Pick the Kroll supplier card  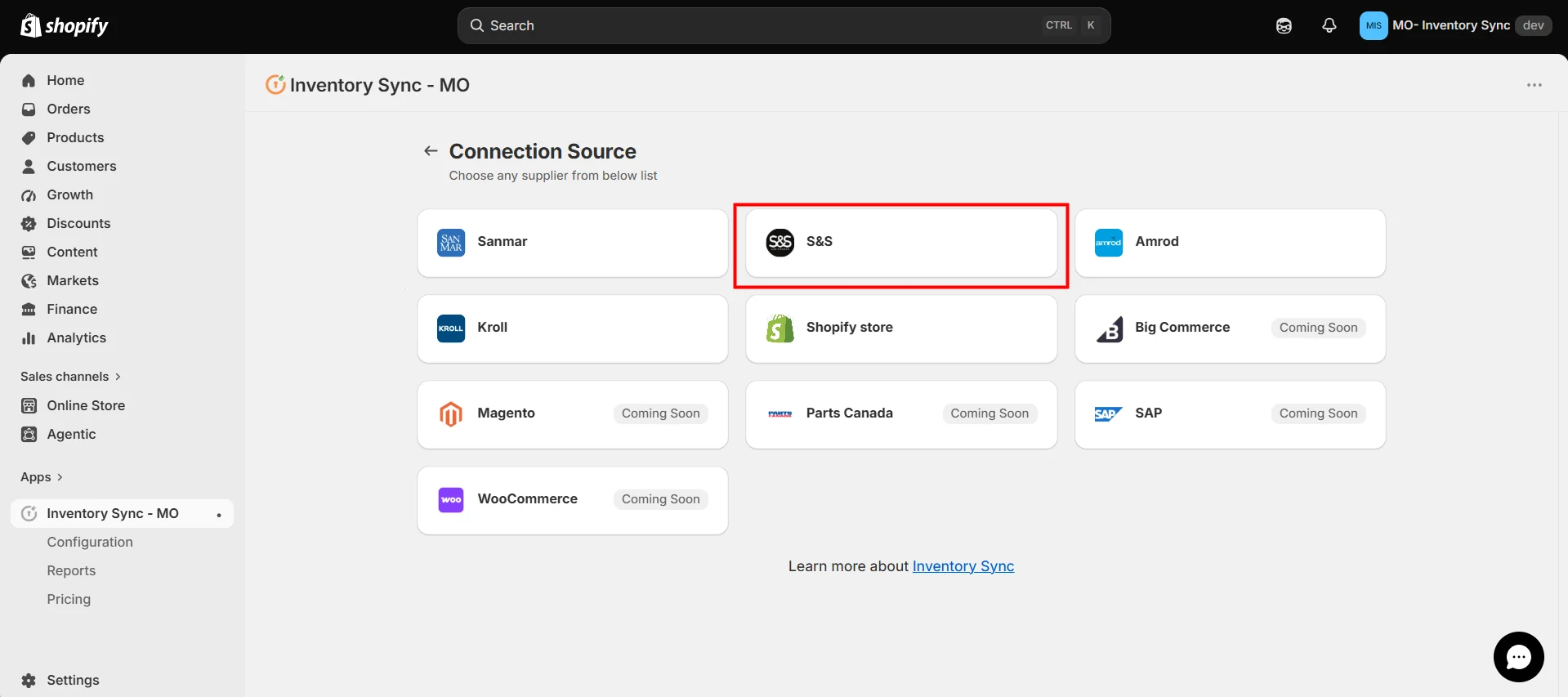point(573,328)
